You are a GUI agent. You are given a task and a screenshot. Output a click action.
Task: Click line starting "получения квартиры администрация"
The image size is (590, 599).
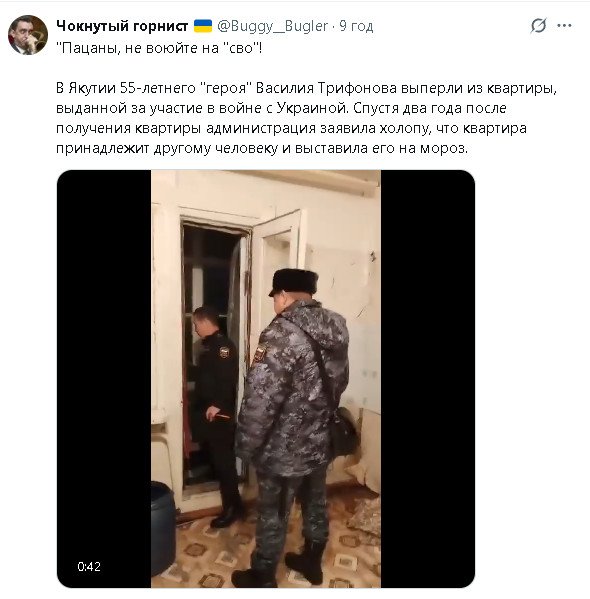click(291, 128)
